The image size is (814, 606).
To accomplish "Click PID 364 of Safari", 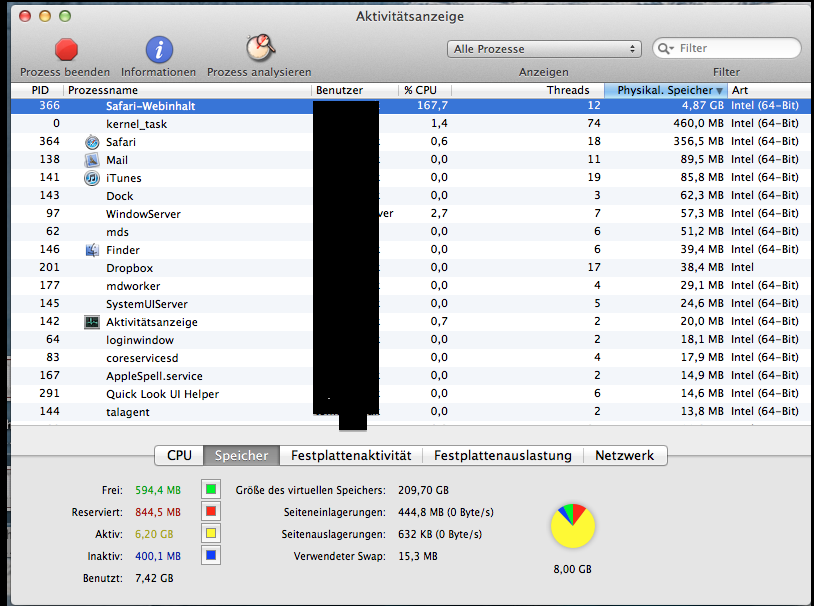I will tap(49, 141).
